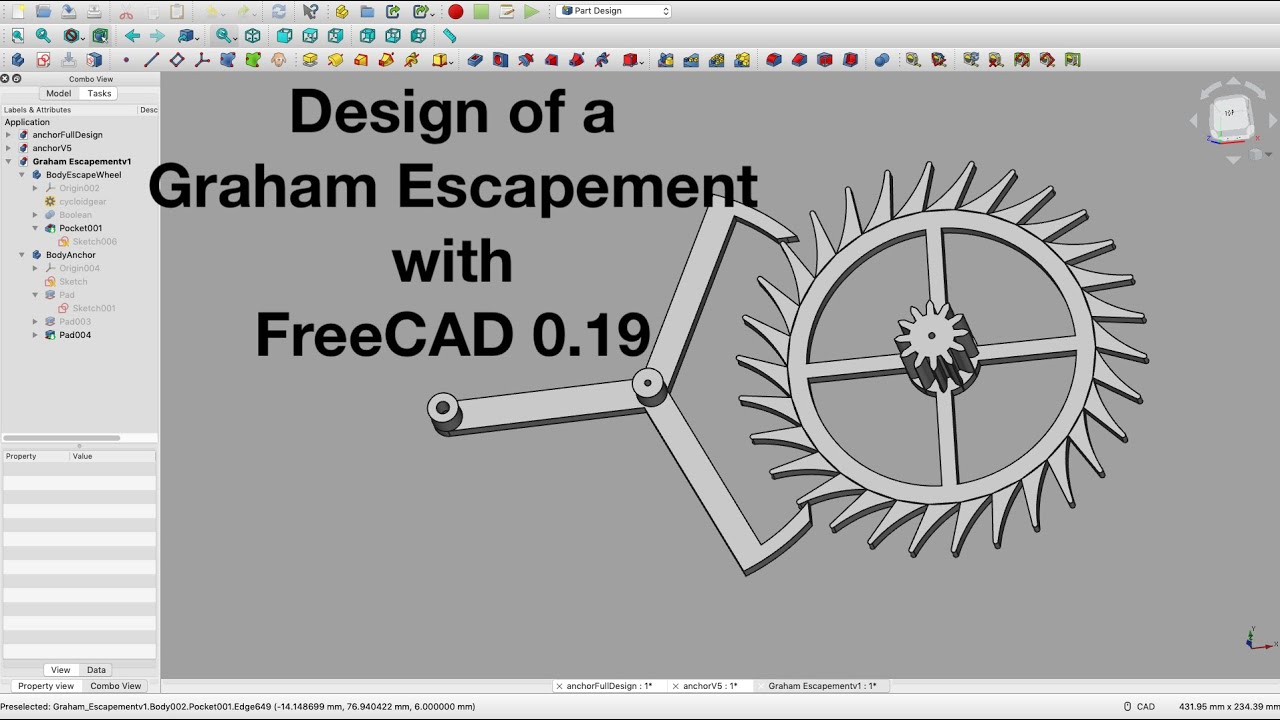Apply the Mirrored feature
Screen dimensions: 1280x720
coord(665,60)
